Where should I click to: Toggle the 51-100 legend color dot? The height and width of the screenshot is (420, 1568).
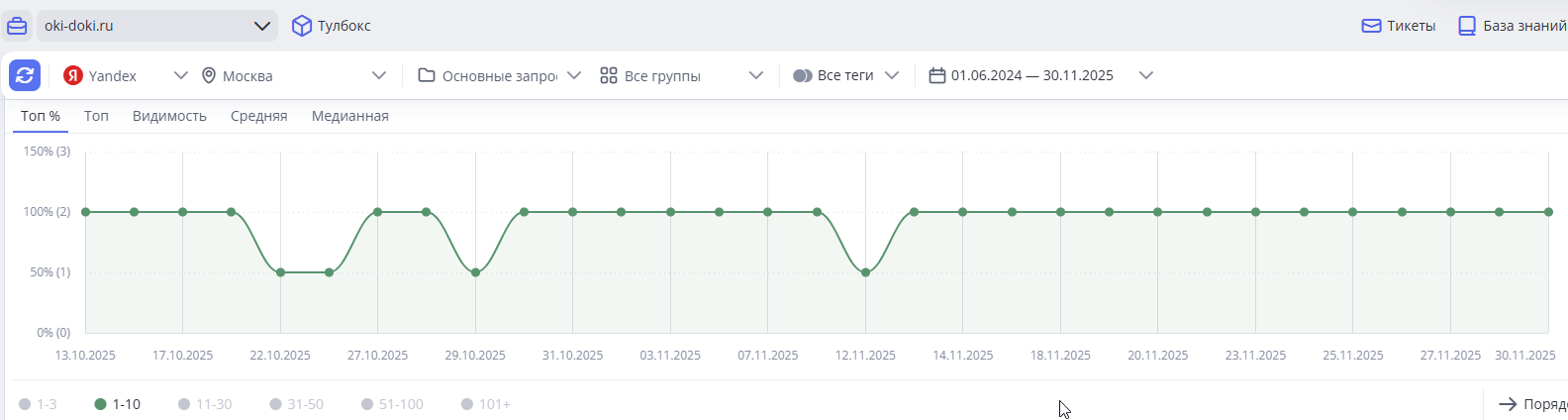tap(367, 404)
